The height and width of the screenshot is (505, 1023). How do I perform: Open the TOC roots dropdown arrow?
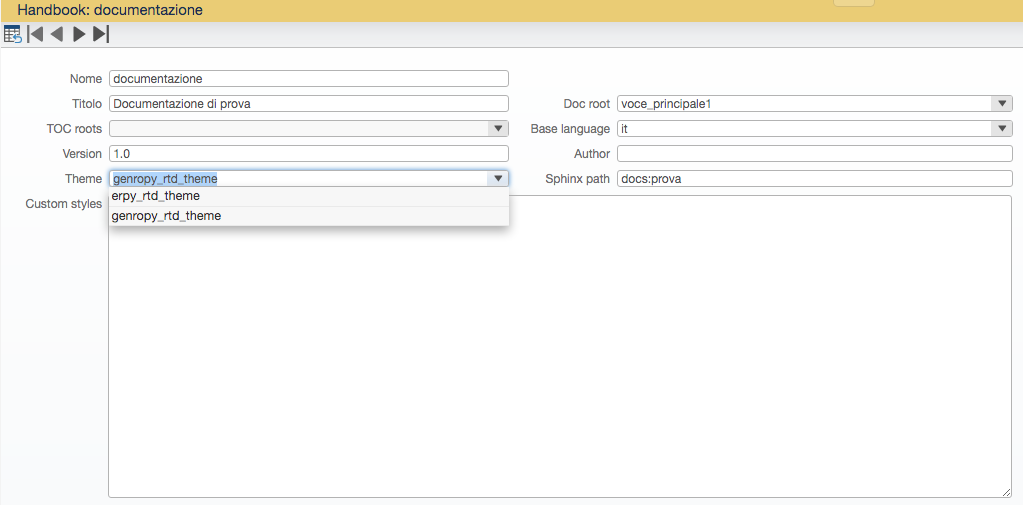coord(498,129)
